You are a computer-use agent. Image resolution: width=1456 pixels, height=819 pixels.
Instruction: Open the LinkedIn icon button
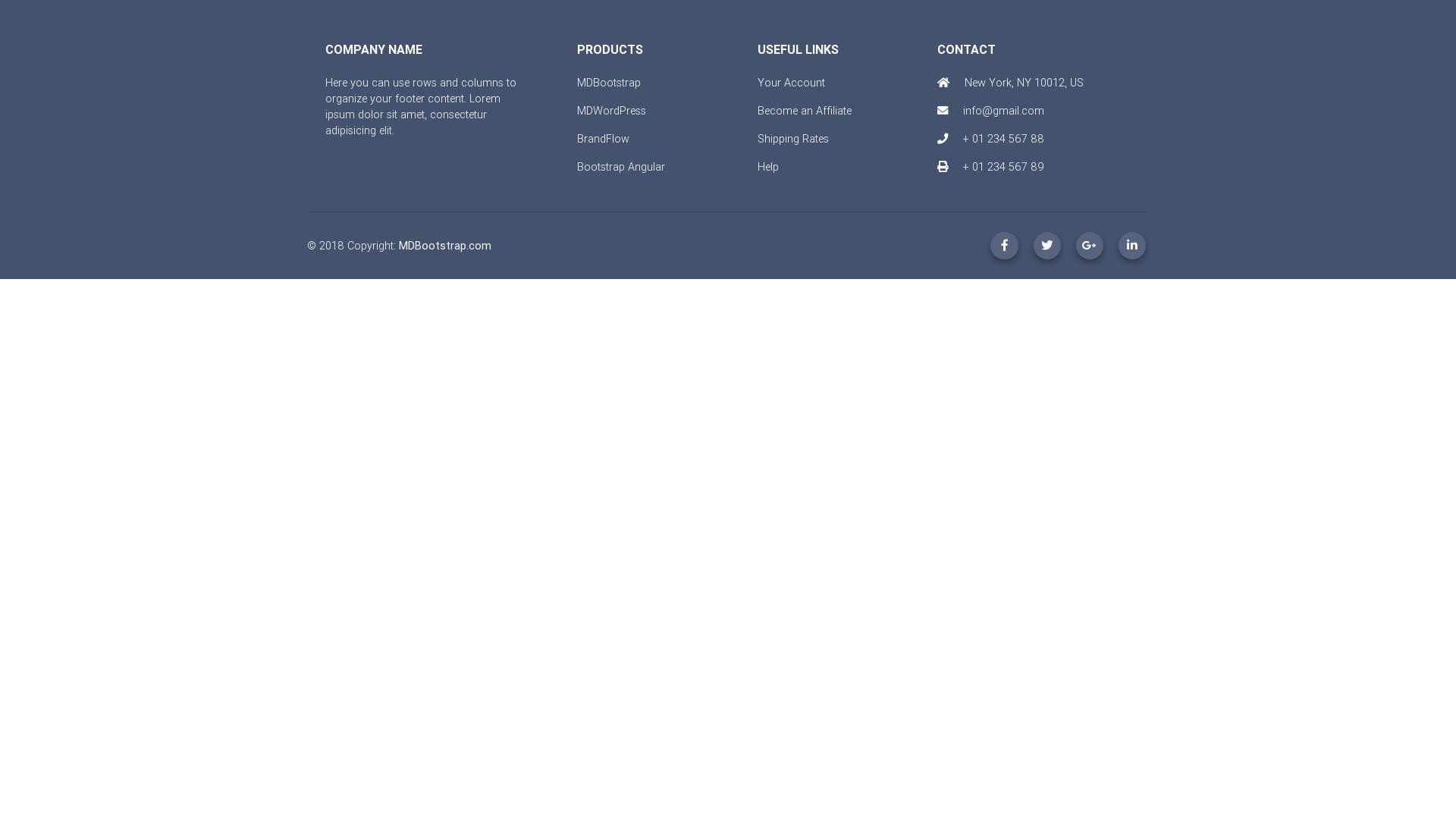click(1131, 246)
